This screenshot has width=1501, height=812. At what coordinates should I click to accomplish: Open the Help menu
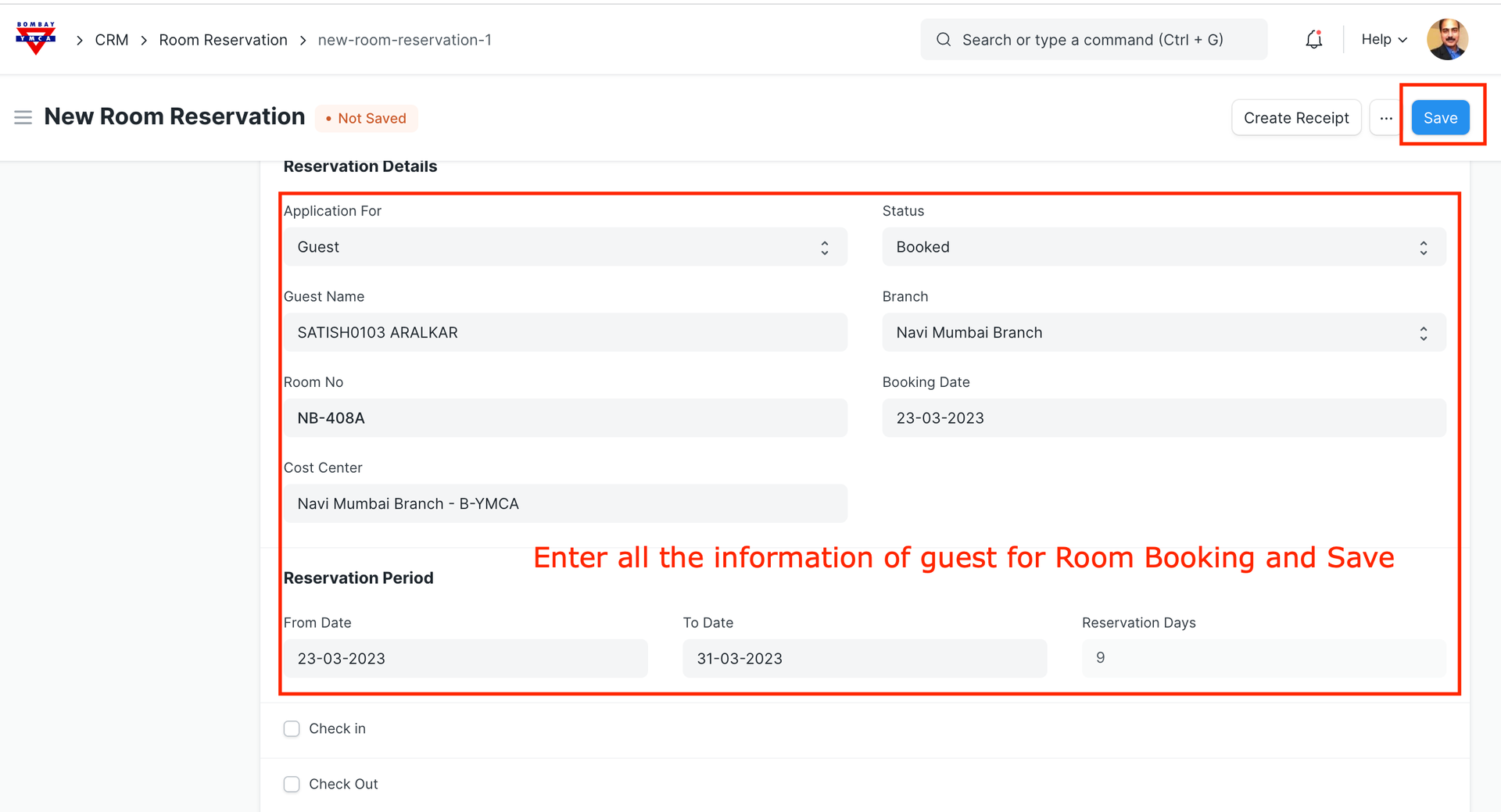tap(1383, 39)
